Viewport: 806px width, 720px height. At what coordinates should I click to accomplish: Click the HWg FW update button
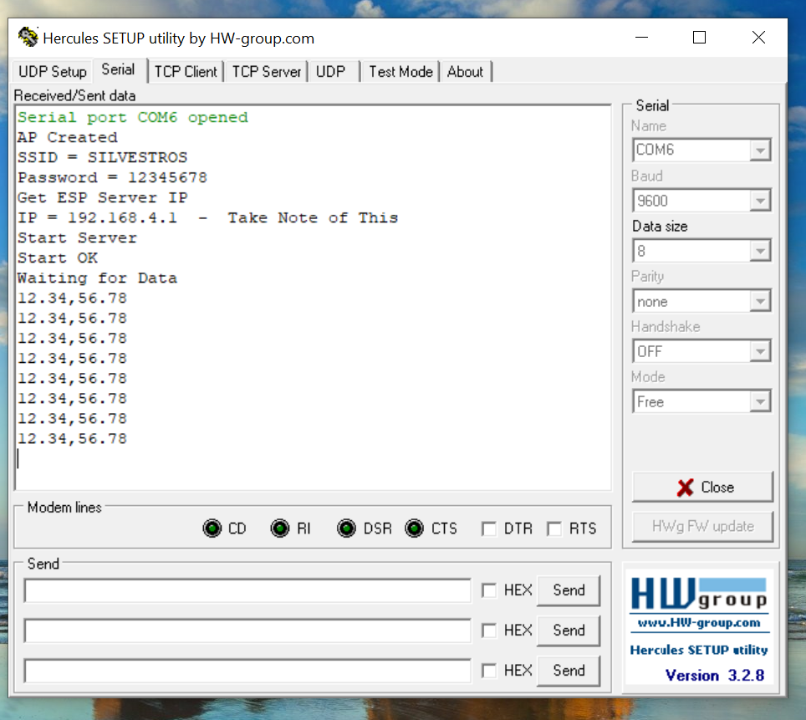point(702,526)
